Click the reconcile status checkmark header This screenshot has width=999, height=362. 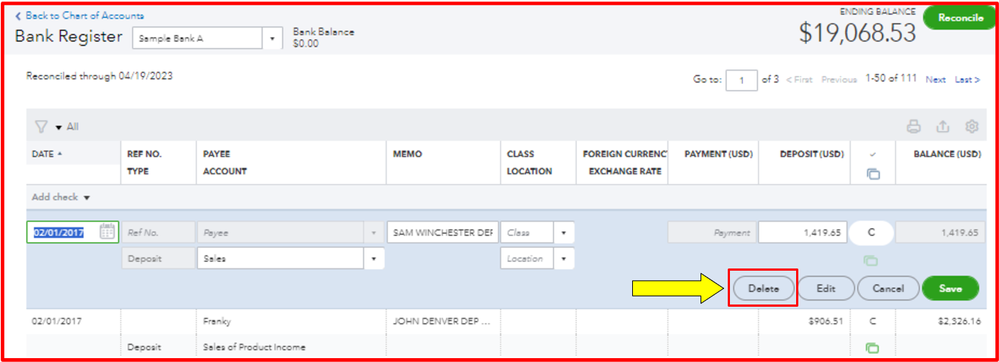tap(873, 155)
